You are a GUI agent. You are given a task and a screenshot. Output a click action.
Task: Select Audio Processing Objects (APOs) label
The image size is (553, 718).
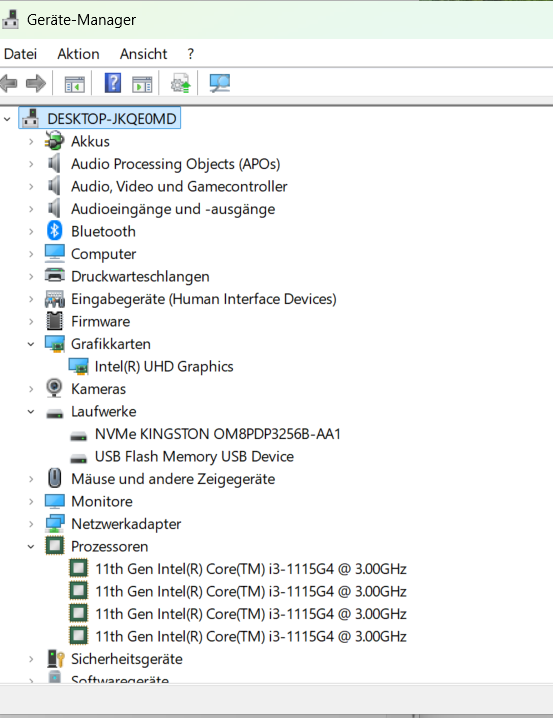[175, 164]
